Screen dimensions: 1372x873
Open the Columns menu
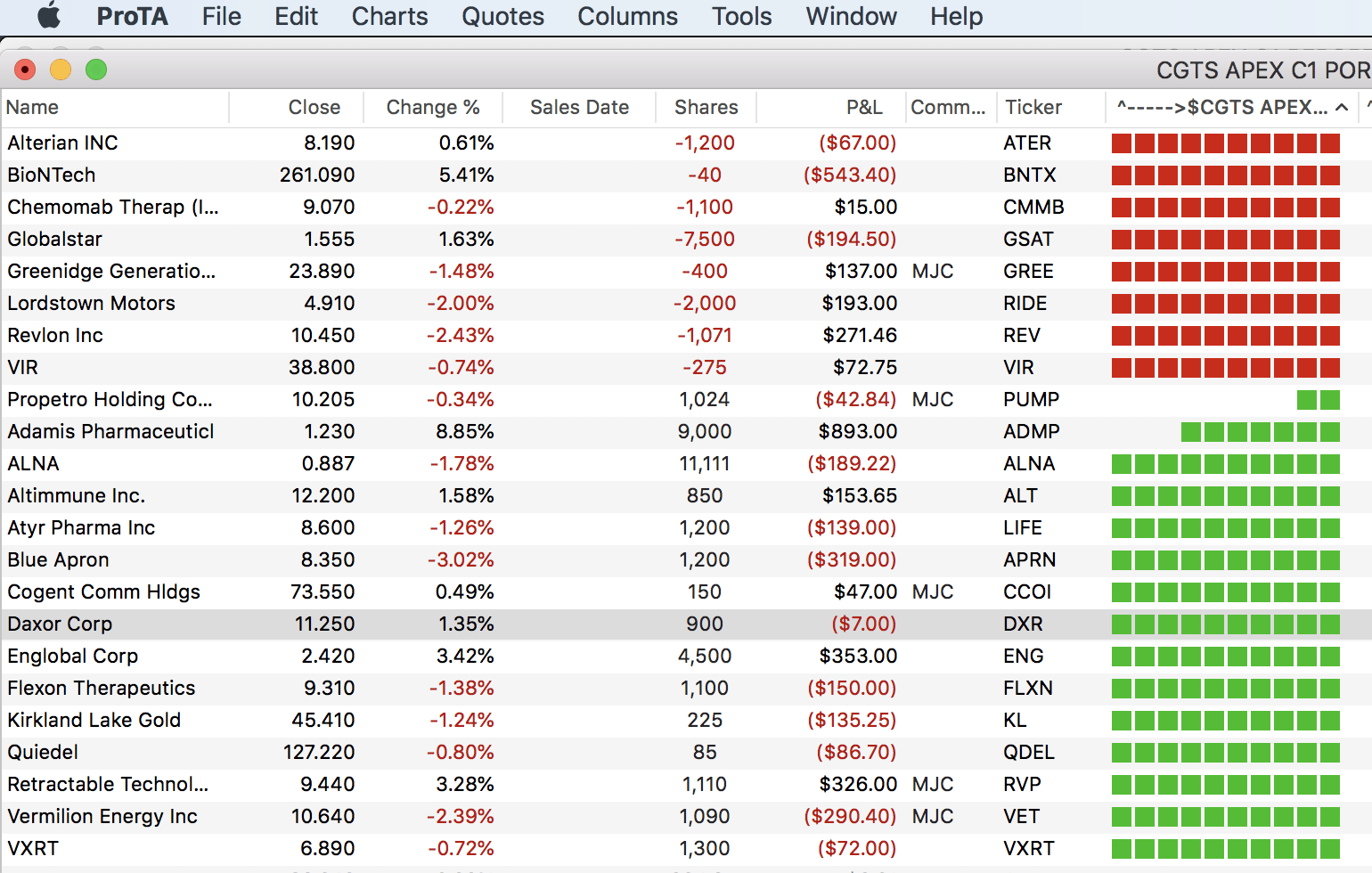[627, 16]
